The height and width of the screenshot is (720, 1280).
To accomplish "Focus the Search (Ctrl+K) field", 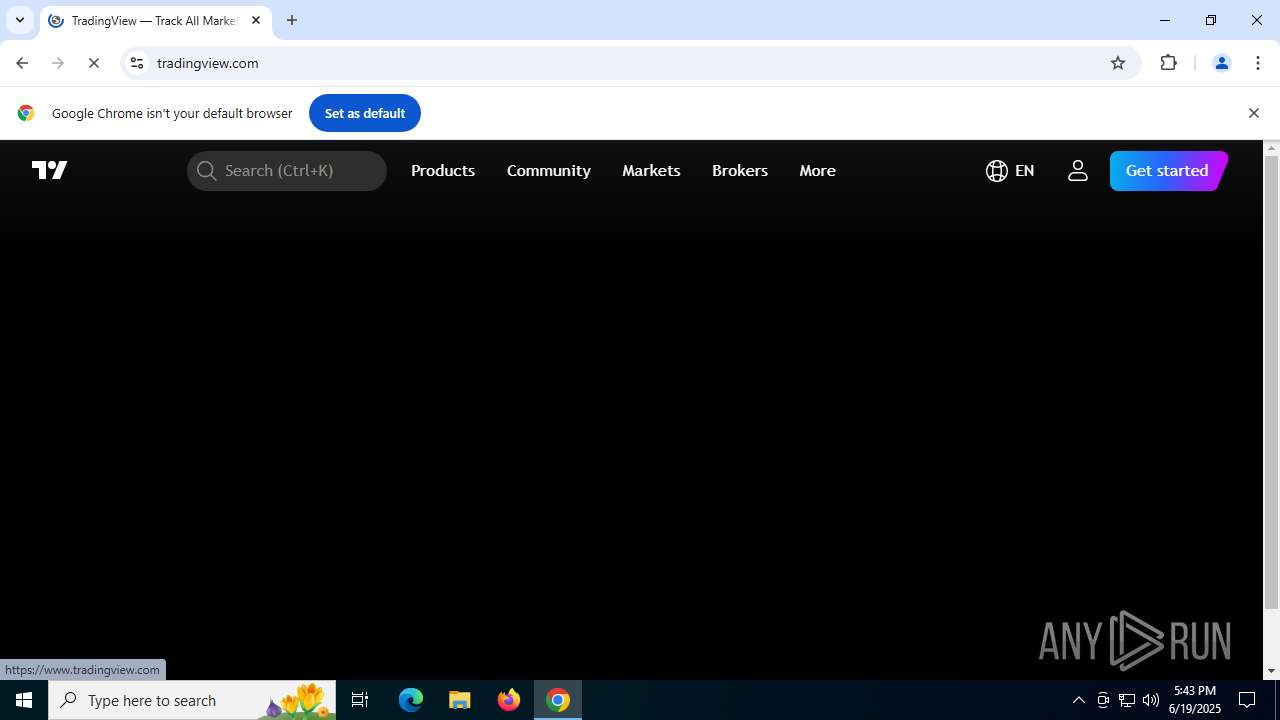I will (287, 170).
